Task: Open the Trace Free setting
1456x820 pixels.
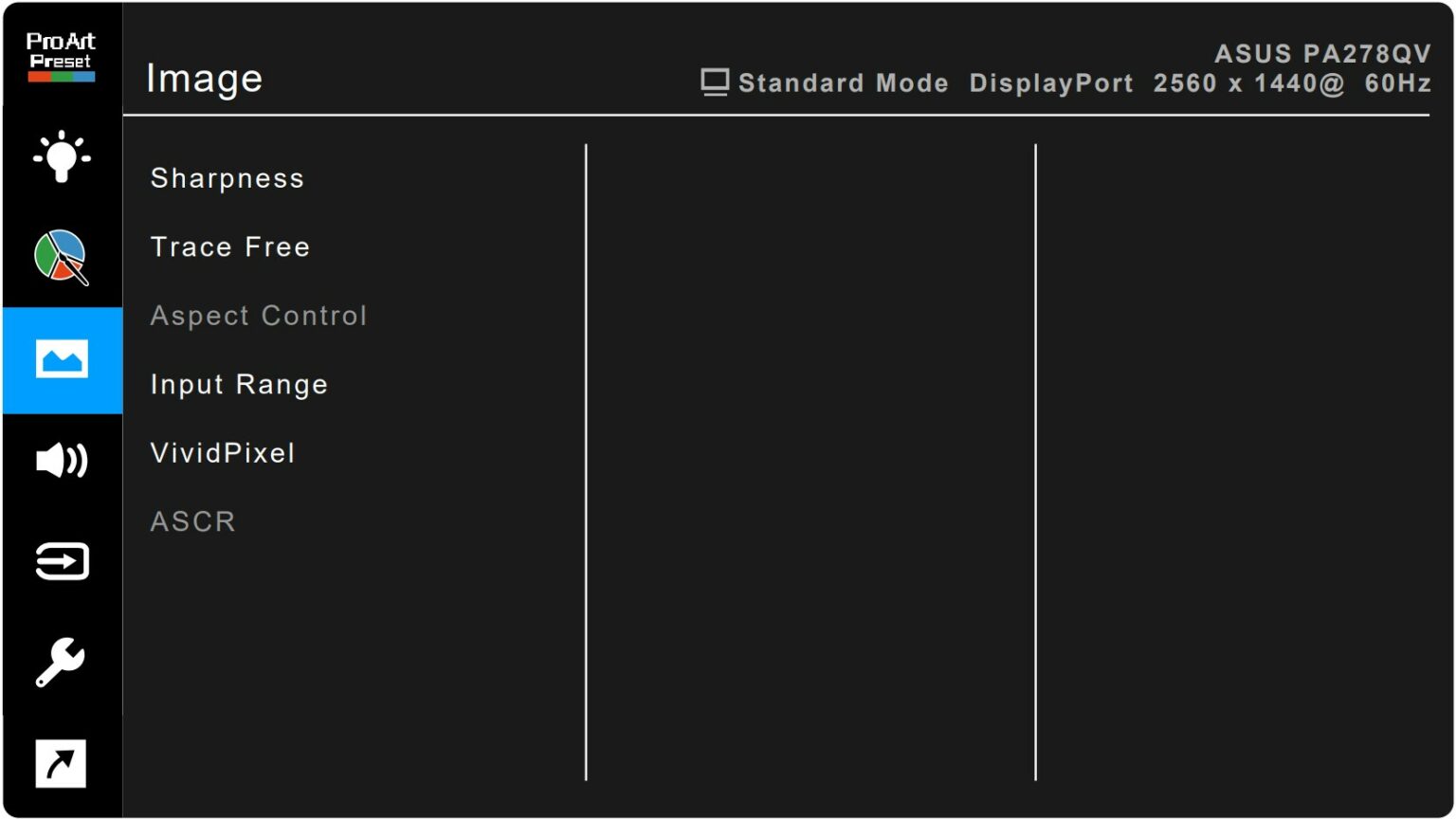Action: 230,247
